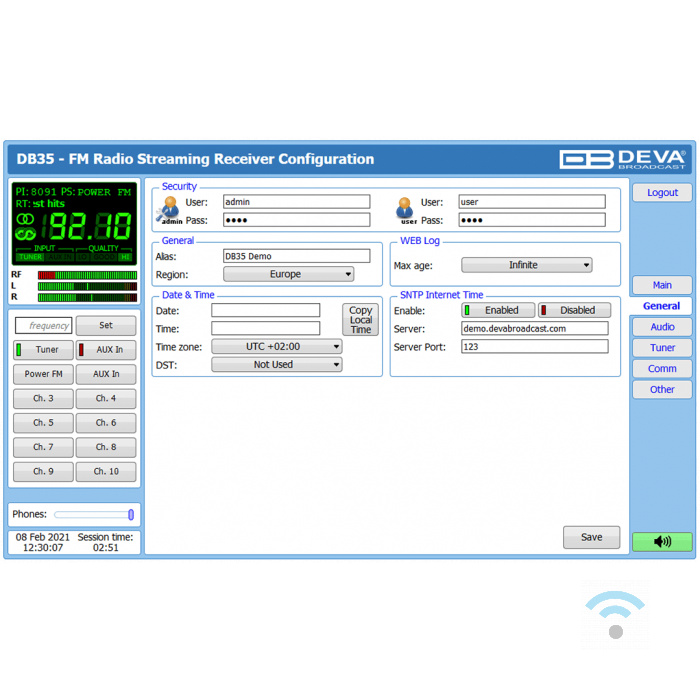The width and height of the screenshot is (700, 700).
Task: Select preset Ch. 8
Action: pyautogui.click(x=106, y=447)
